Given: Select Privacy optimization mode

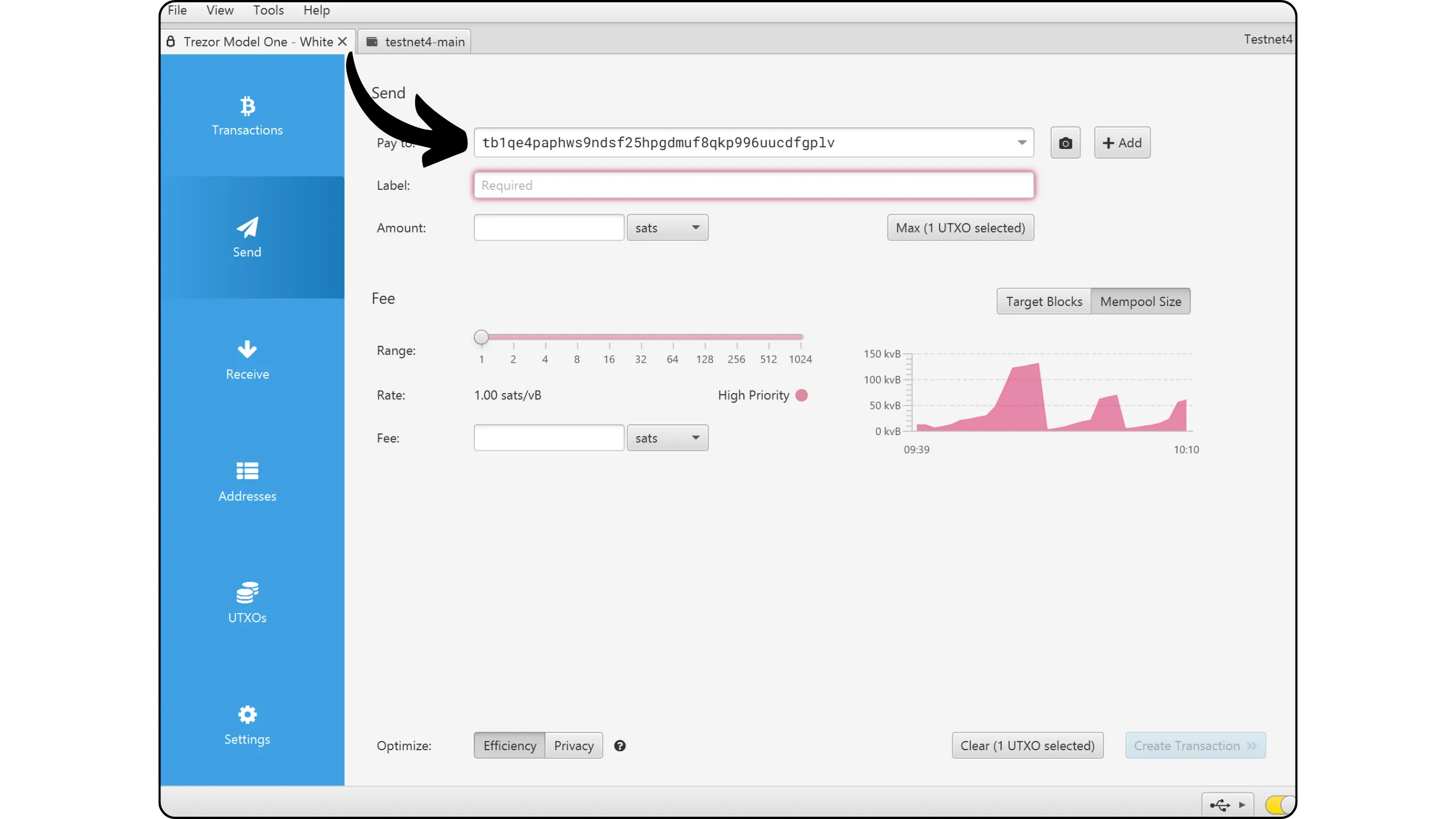Looking at the screenshot, I should click(x=573, y=746).
